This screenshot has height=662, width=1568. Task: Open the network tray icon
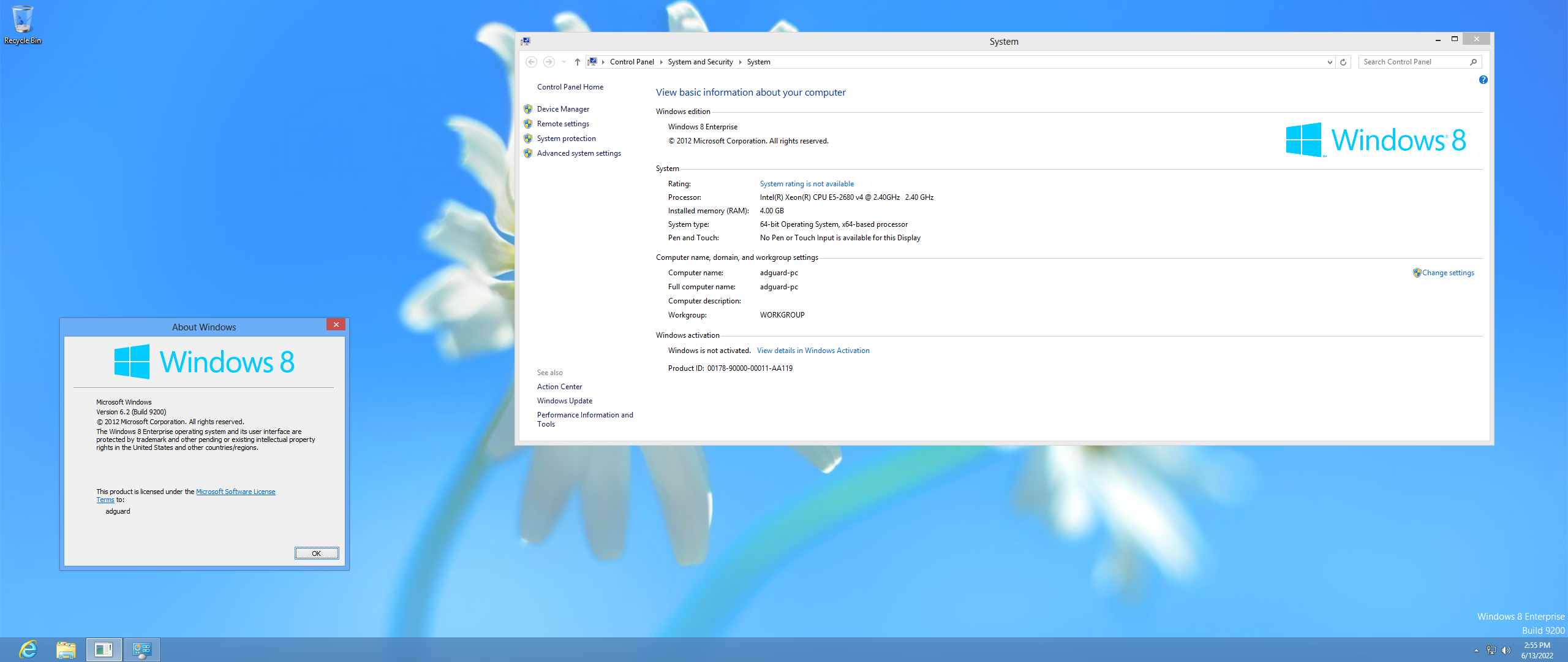pos(1491,650)
